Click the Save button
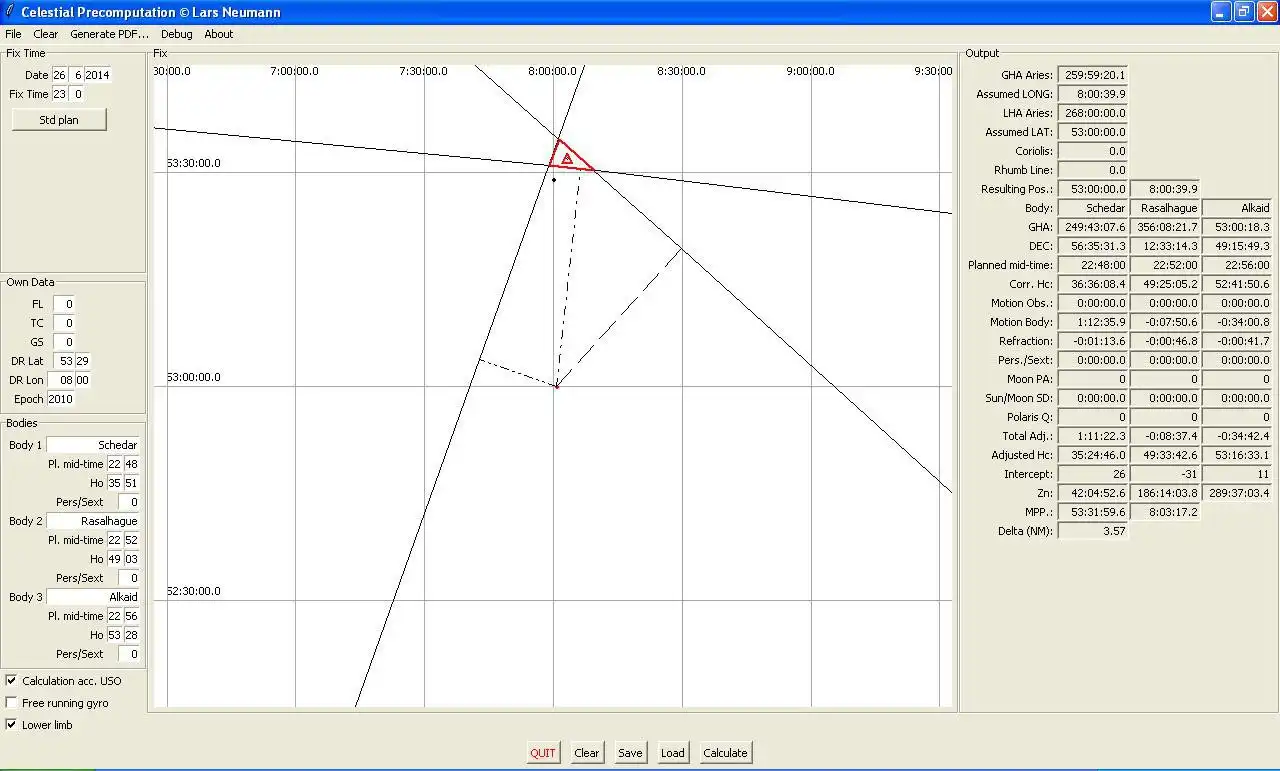The image size is (1280, 771). pyautogui.click(x=630, y=753)
